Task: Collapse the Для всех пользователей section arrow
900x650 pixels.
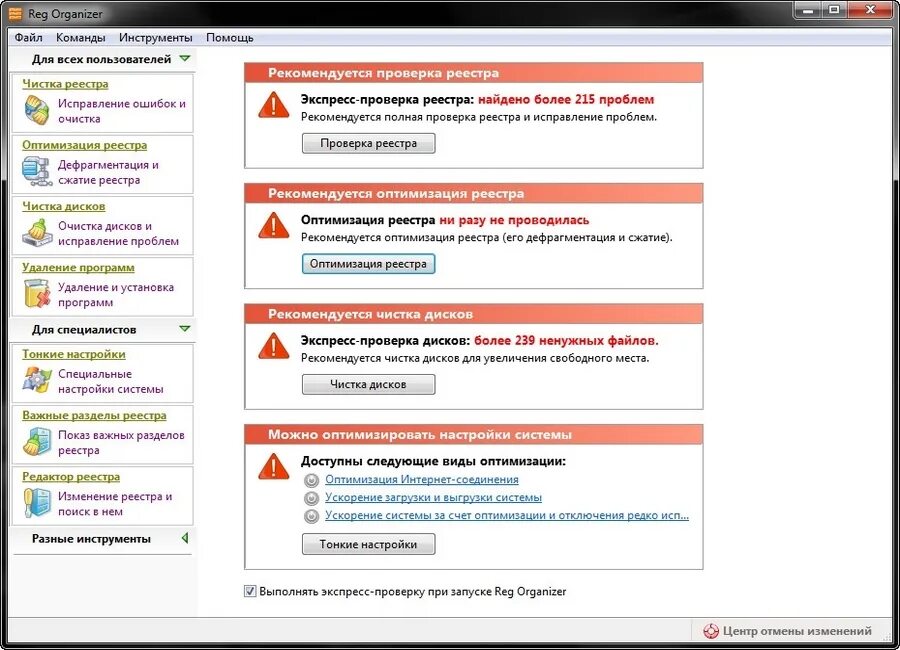Action: click(x=184, y=59)
